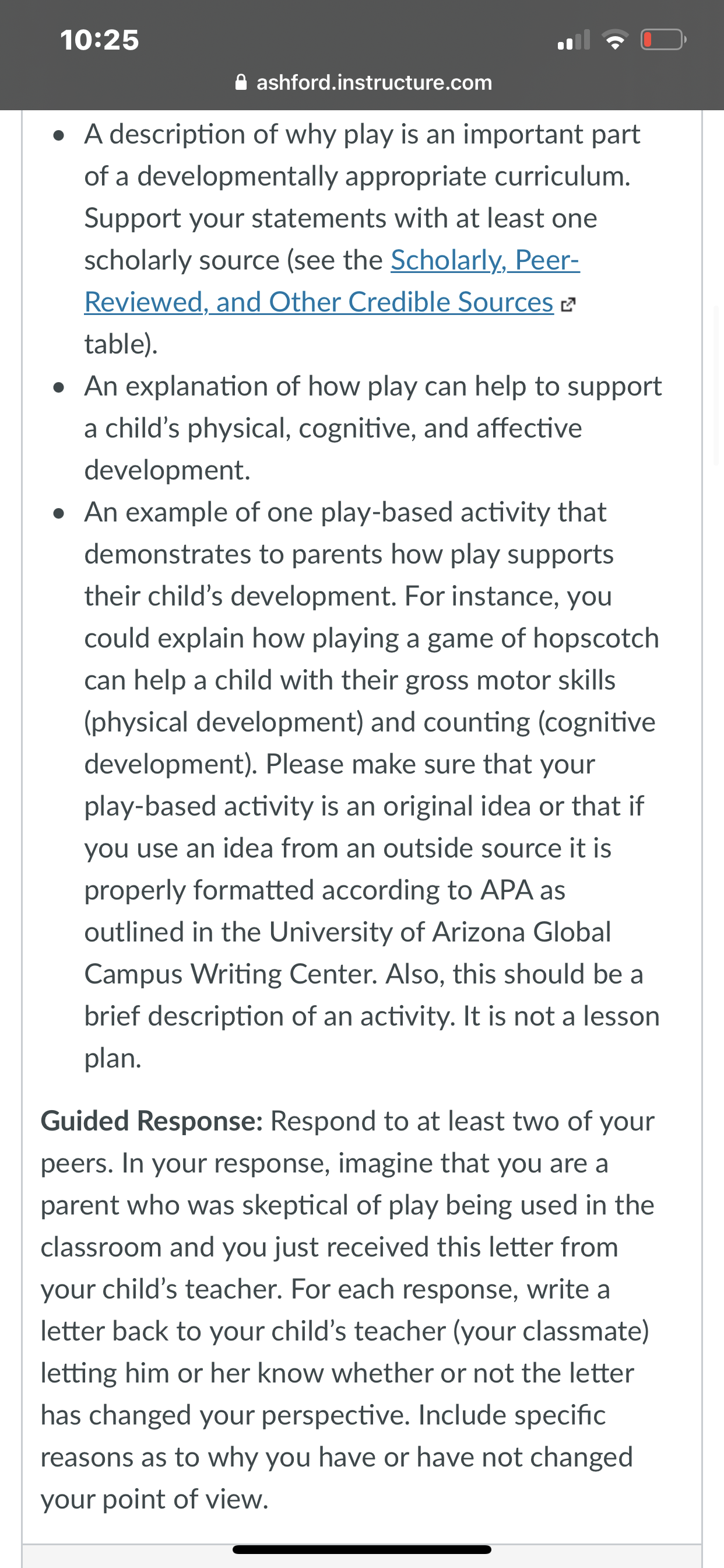Tap the 'It is not a lesson' sentence
The width and height of the screenshot is (724, 1568).
tap(561, 1016)
